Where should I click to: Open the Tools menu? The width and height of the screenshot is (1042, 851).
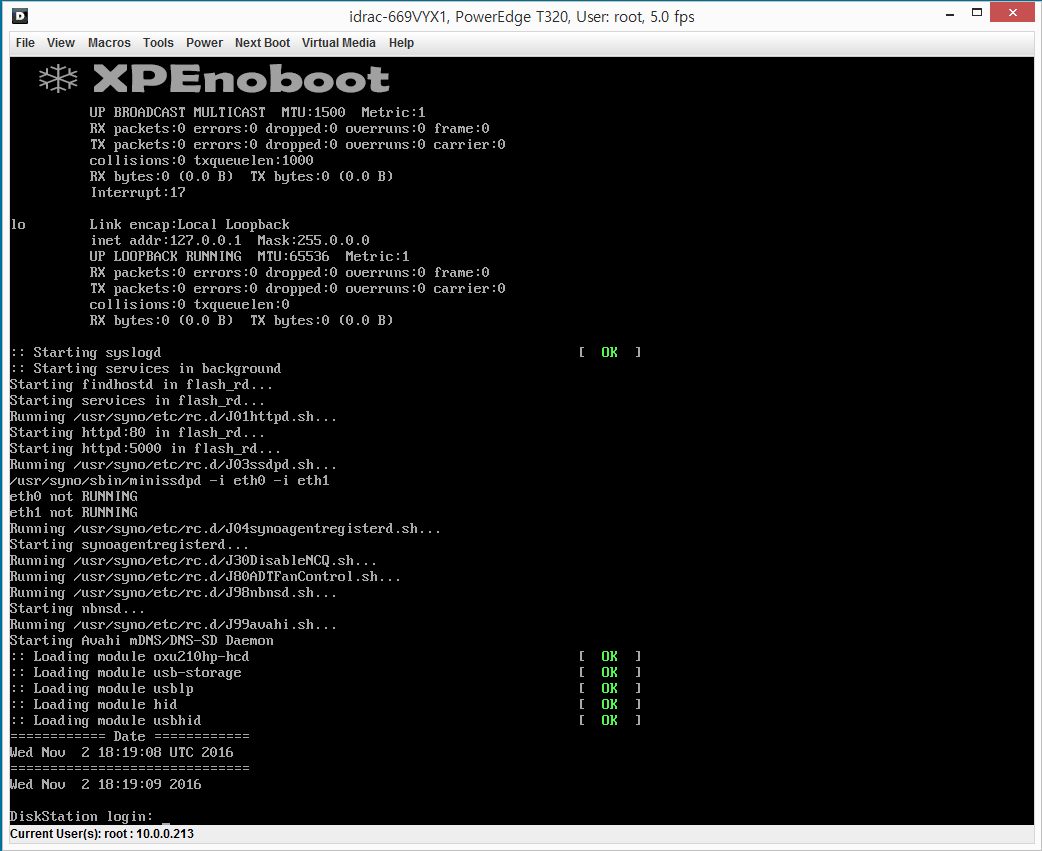point(158,43)
